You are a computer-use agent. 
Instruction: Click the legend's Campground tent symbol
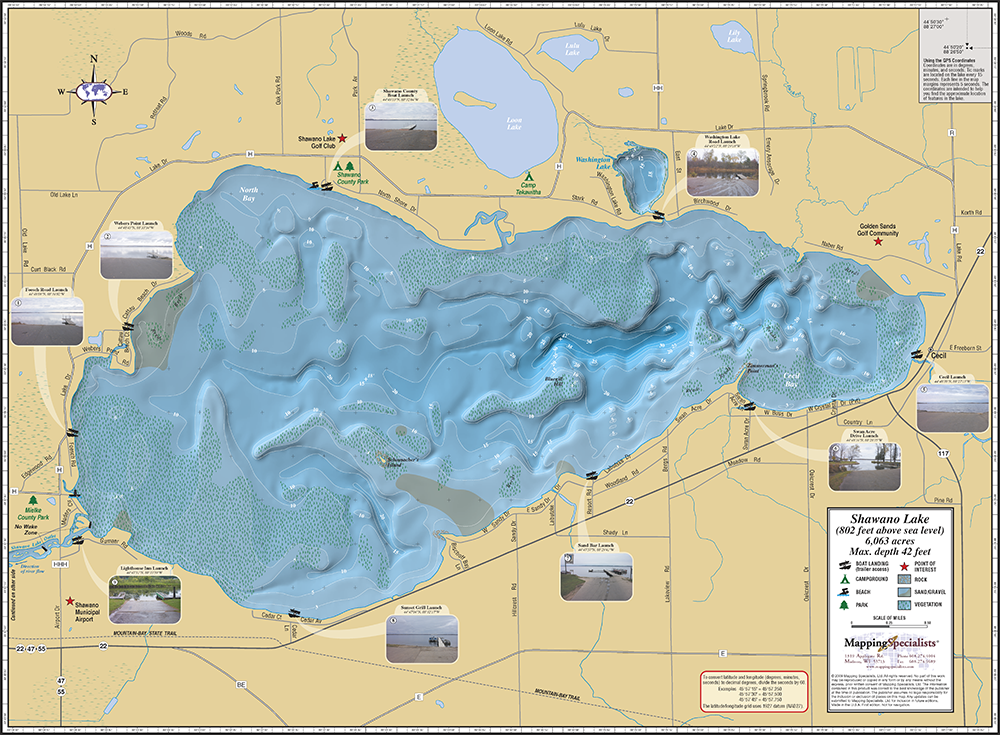[844, 579]
